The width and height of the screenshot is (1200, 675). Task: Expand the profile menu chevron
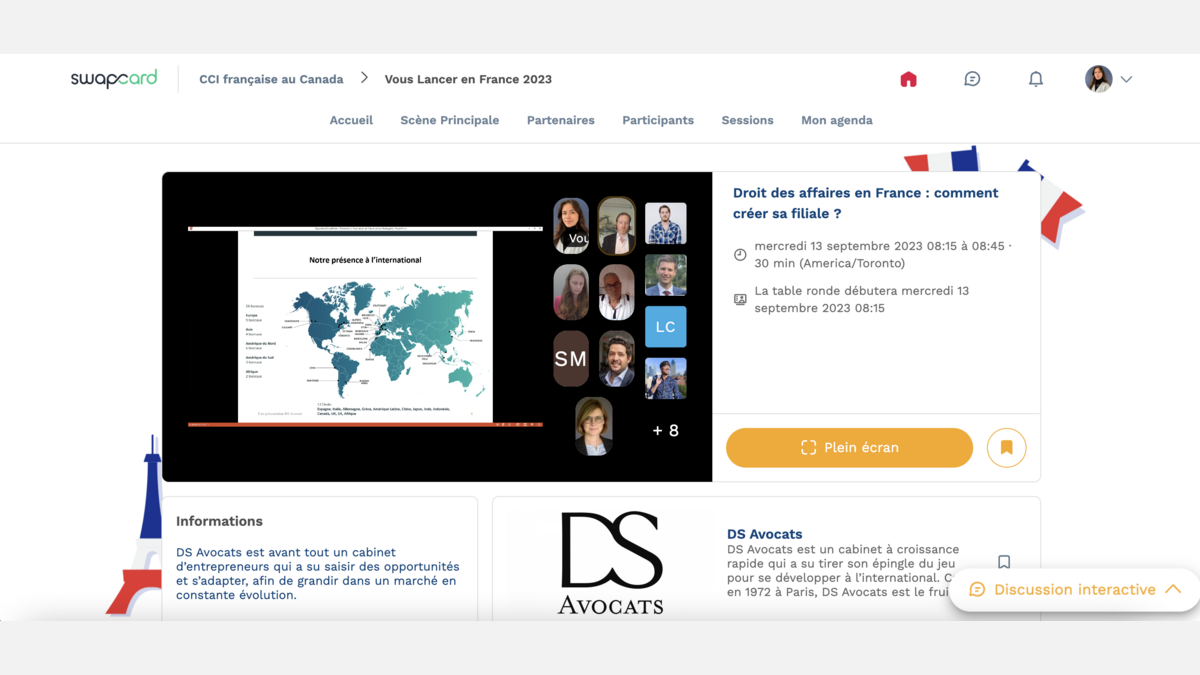1127,79
